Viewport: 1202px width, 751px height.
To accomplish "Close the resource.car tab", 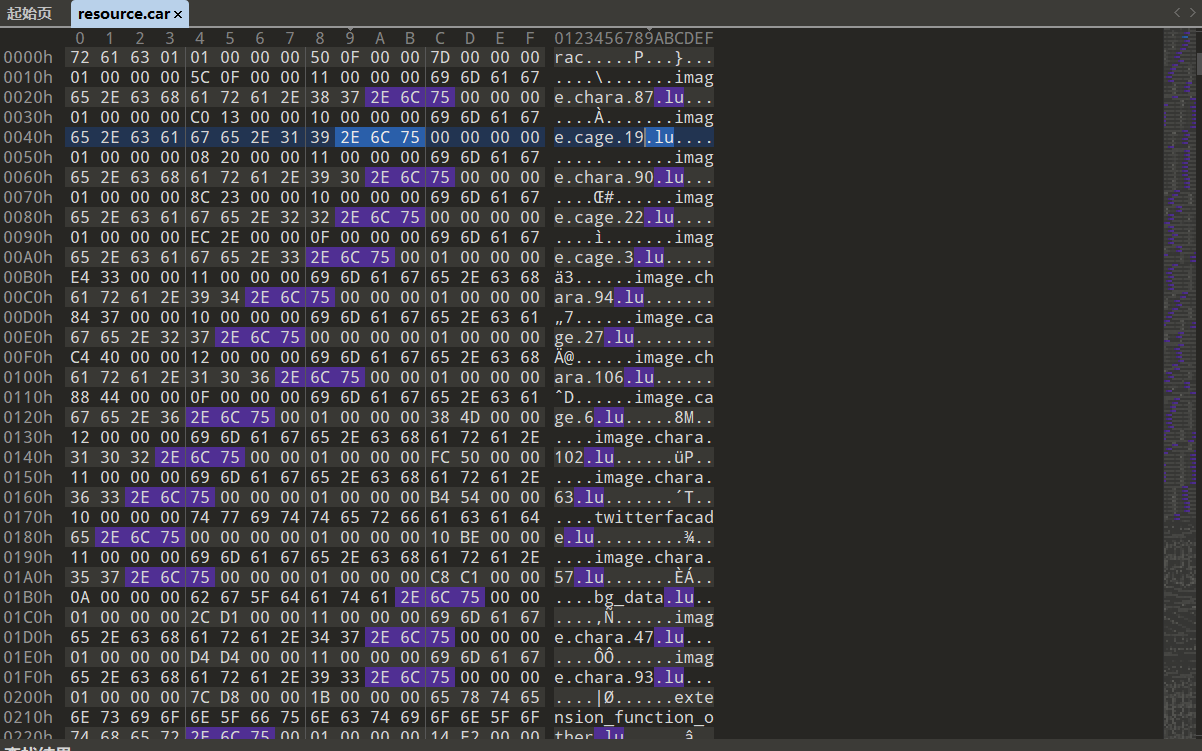I will [178, 15].
